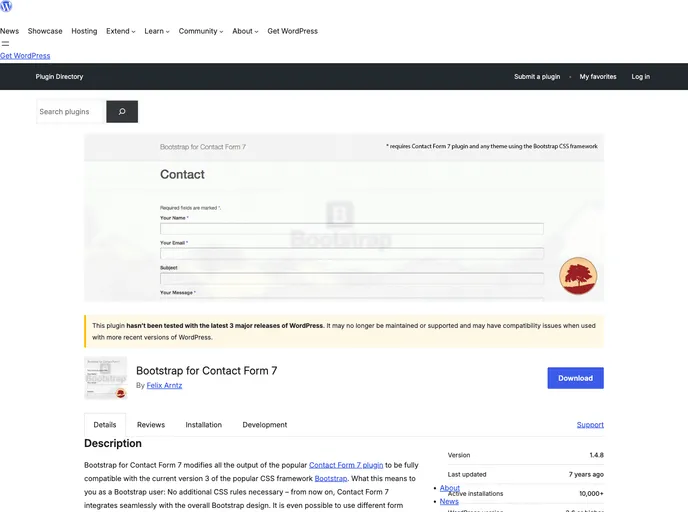The image size is (688, 512).
Task: Click the magnifier search button
Action: 122,111
